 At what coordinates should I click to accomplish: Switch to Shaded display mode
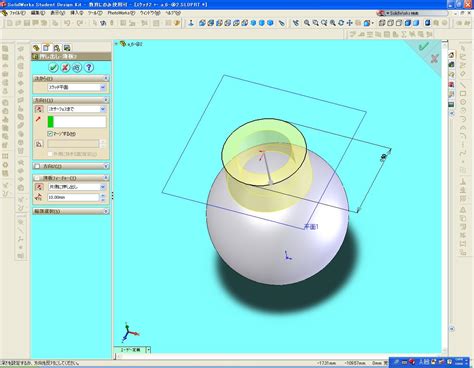(416, 23)
